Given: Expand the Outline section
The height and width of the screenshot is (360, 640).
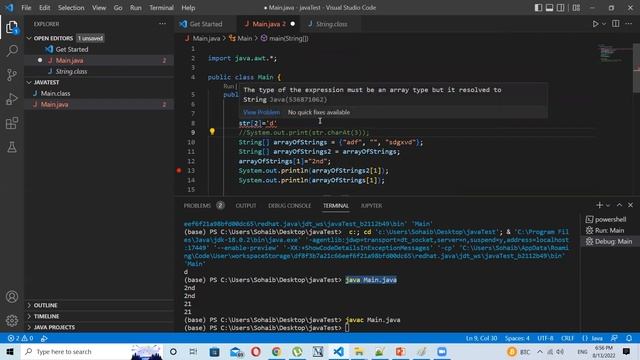Looking at the screenshot, I should 45,305.
